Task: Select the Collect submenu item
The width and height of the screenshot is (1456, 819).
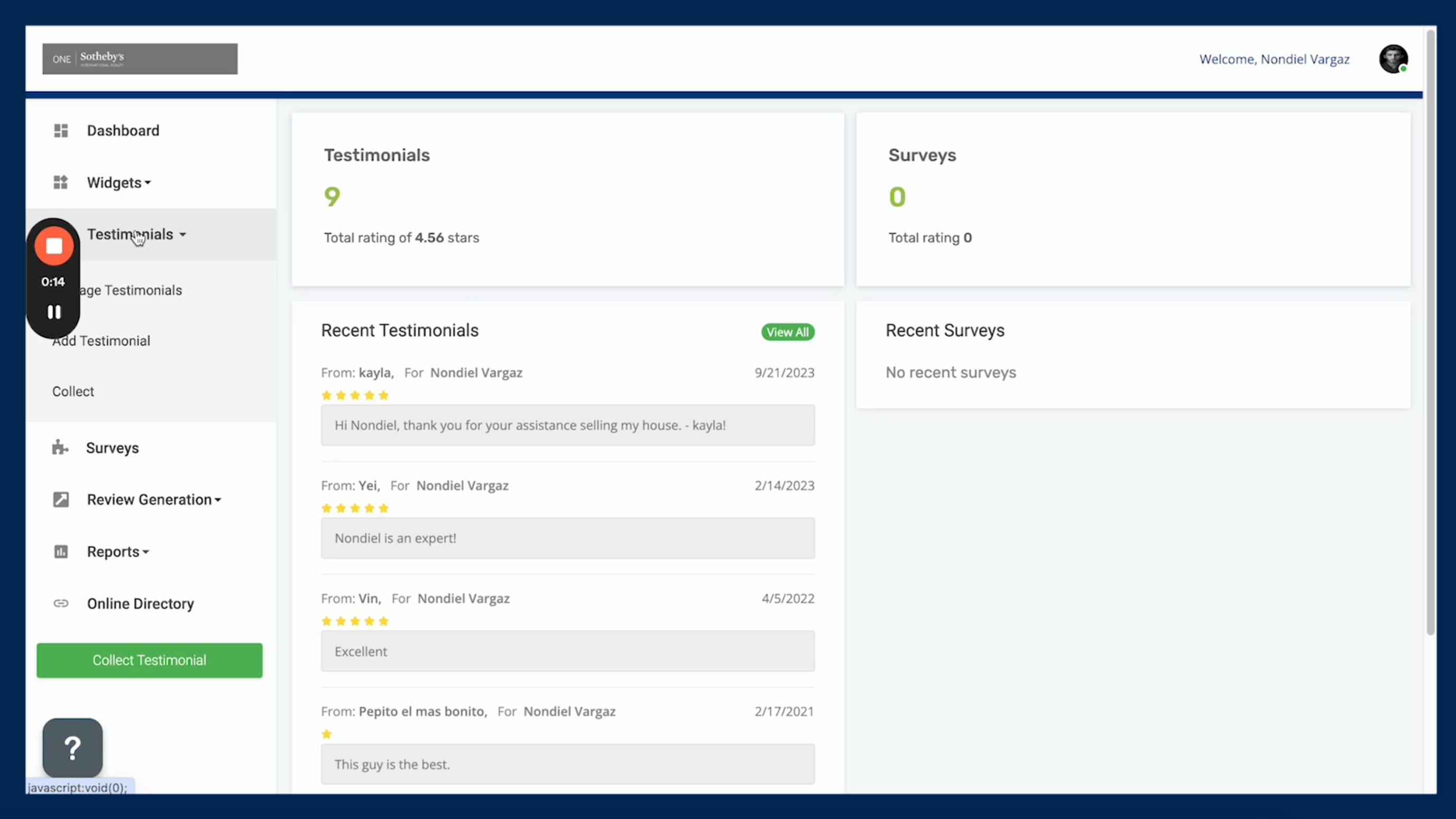Action: (x=73, y=391)
